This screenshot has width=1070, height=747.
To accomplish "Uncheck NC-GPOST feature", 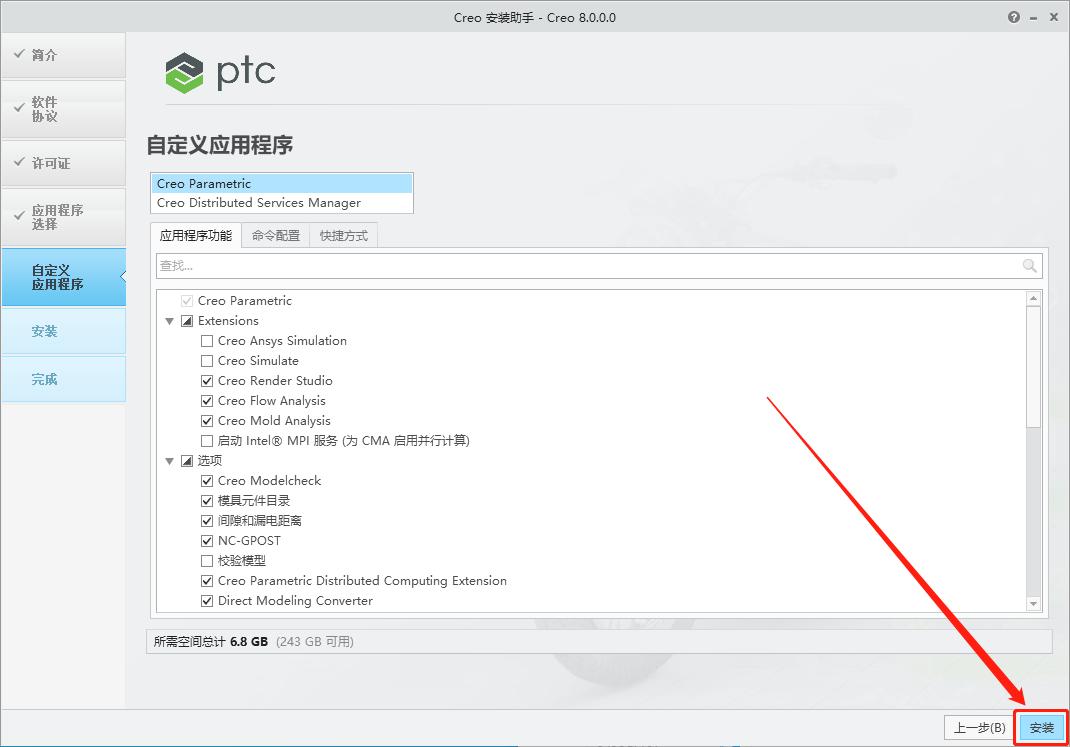I will [x=206, y=541].
